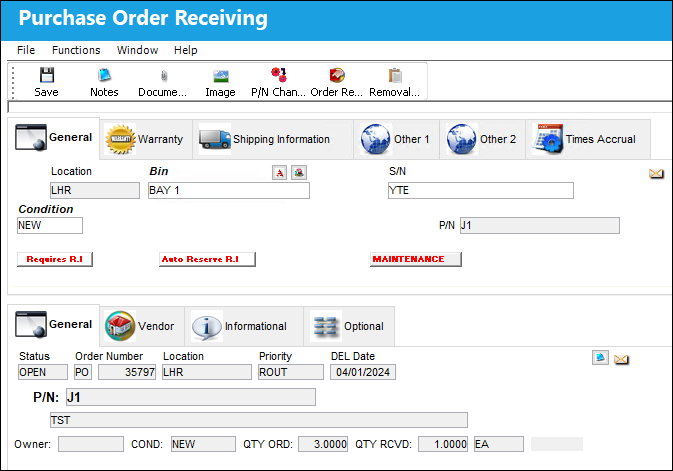Click the DEL Date field 04/01/2024
Image resolution: width=673 pixels, height=471 pixels.
pos(363,372)
